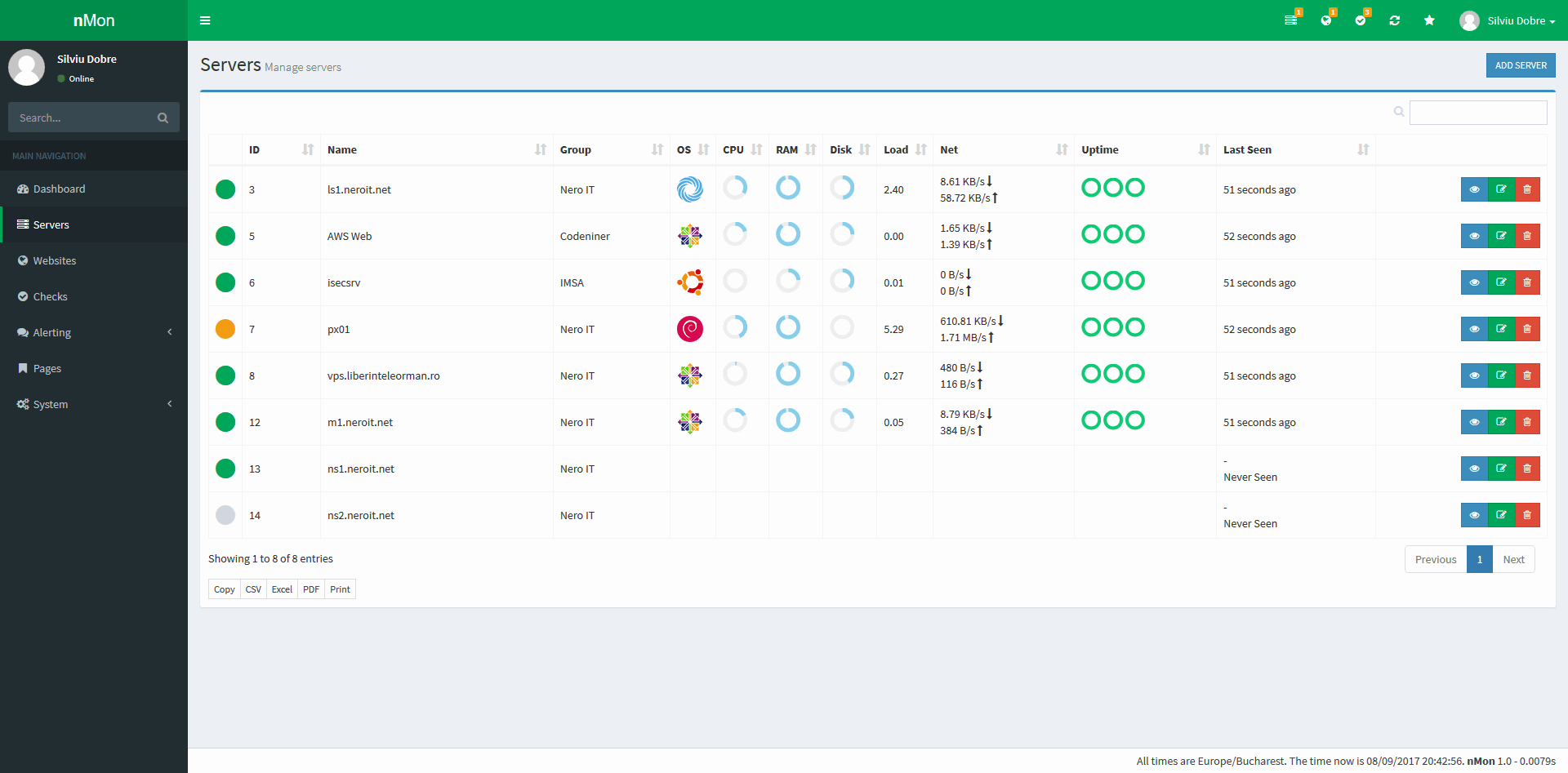
Task: Click the Debian OS icon for px01
Action: [x=690, y=329]
